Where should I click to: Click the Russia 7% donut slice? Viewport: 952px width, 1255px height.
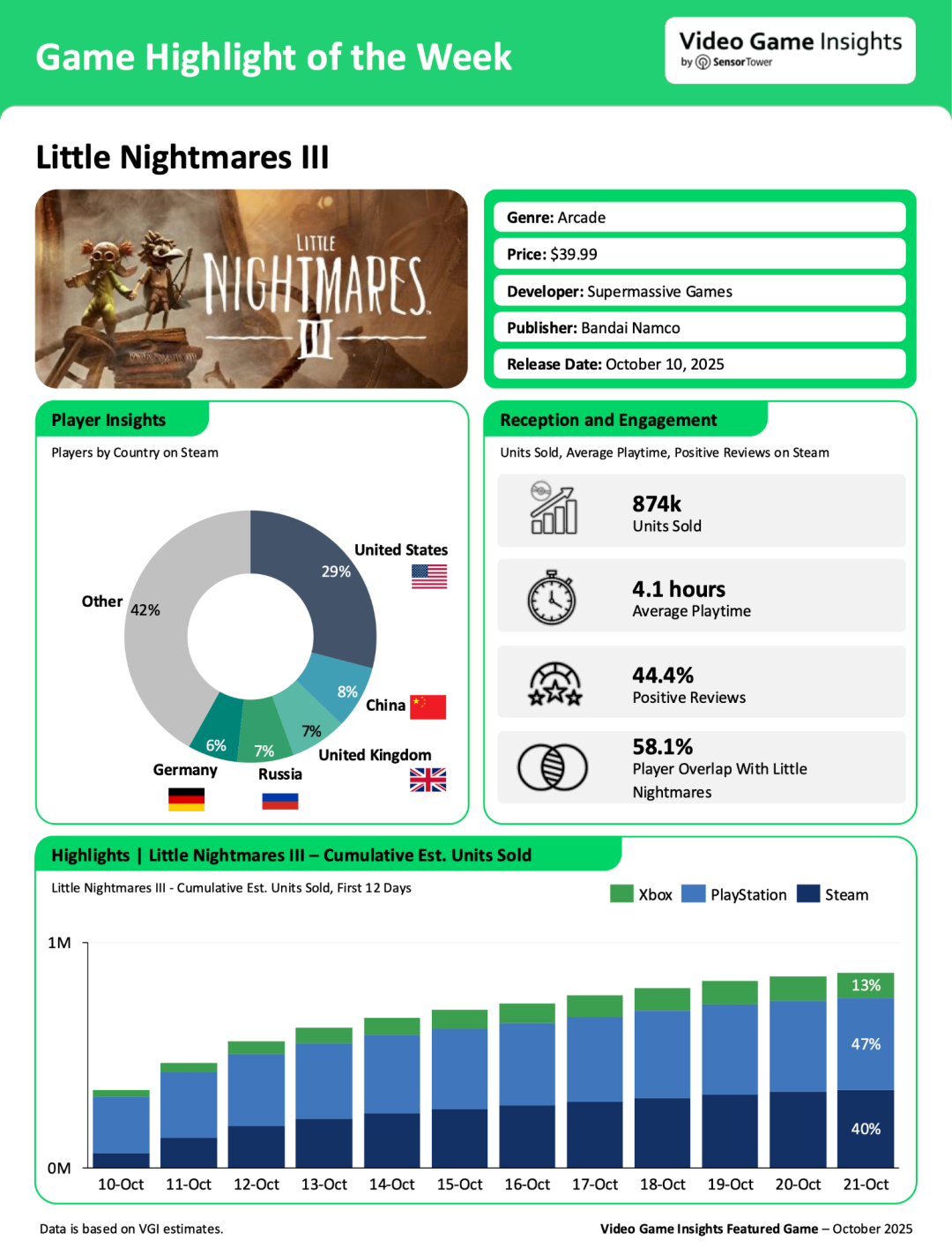click(265, 732)
